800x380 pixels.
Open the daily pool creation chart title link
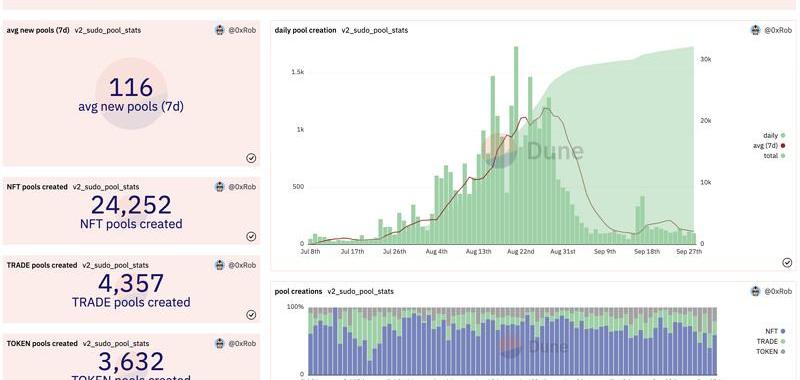pos(305,30)
